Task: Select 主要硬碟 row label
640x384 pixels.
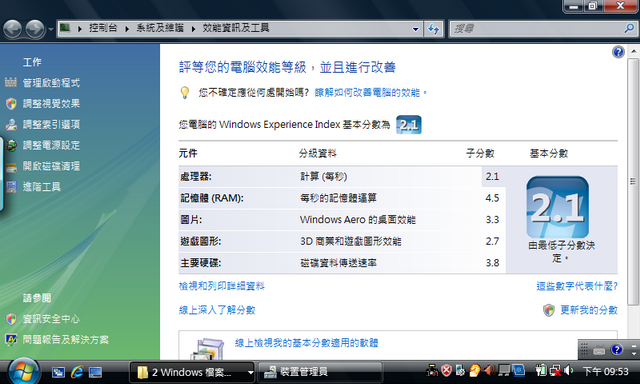Action: (x=200, y=263)
